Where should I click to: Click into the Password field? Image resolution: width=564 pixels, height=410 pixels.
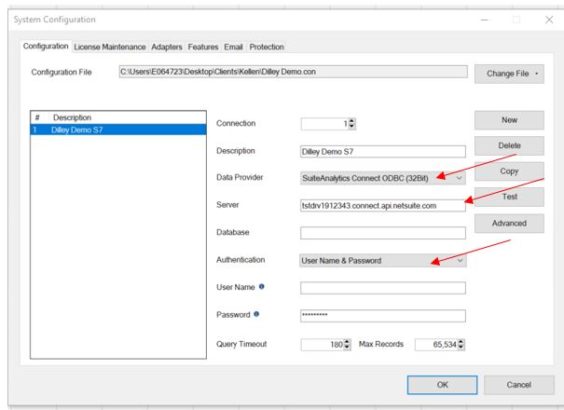tap(383, 315)
